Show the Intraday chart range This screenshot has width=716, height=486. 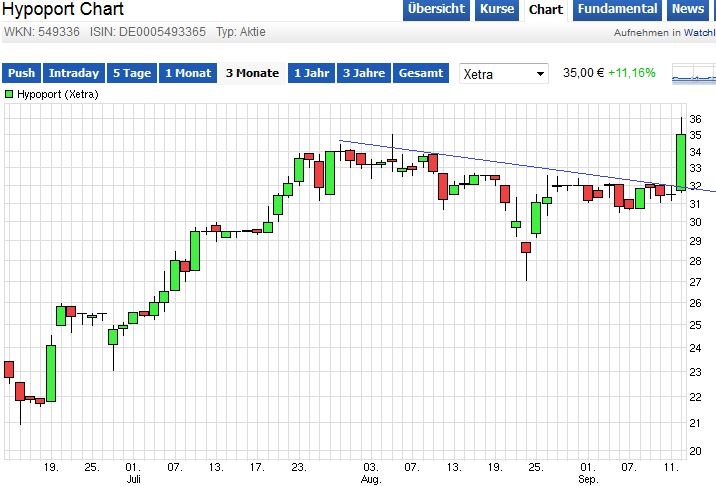tap(74, 73)
